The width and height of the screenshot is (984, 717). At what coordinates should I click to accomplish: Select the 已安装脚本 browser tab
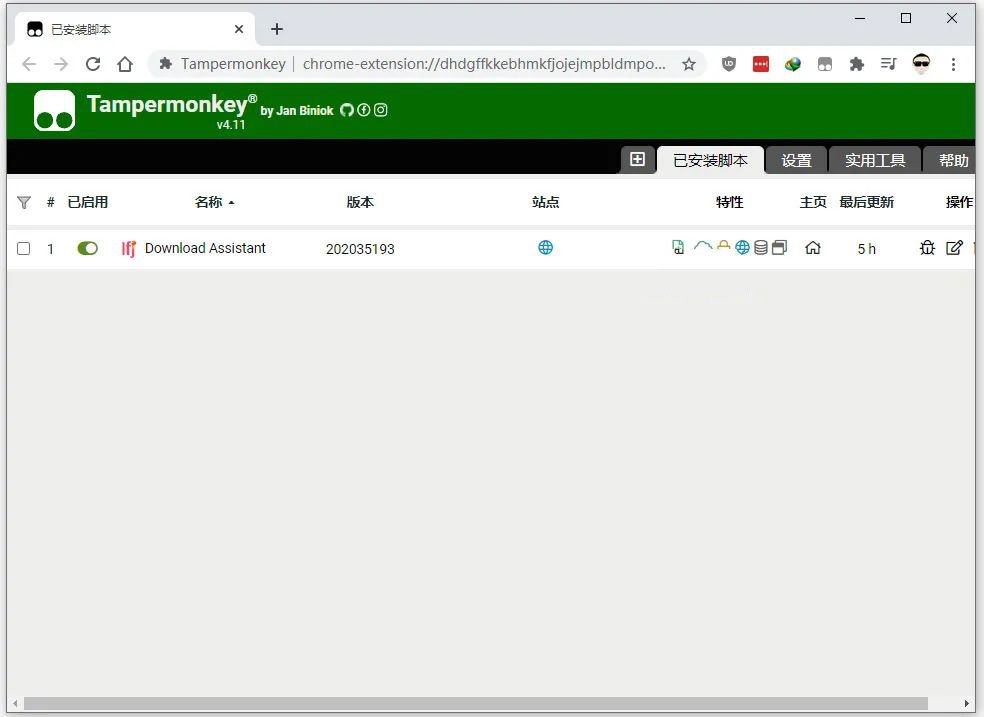(135, 29)
